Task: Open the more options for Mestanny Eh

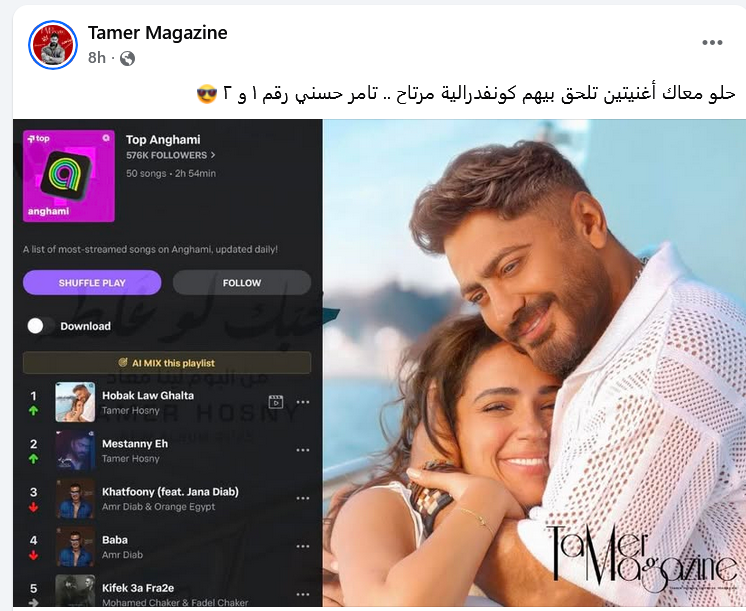Action: [303, 450]
